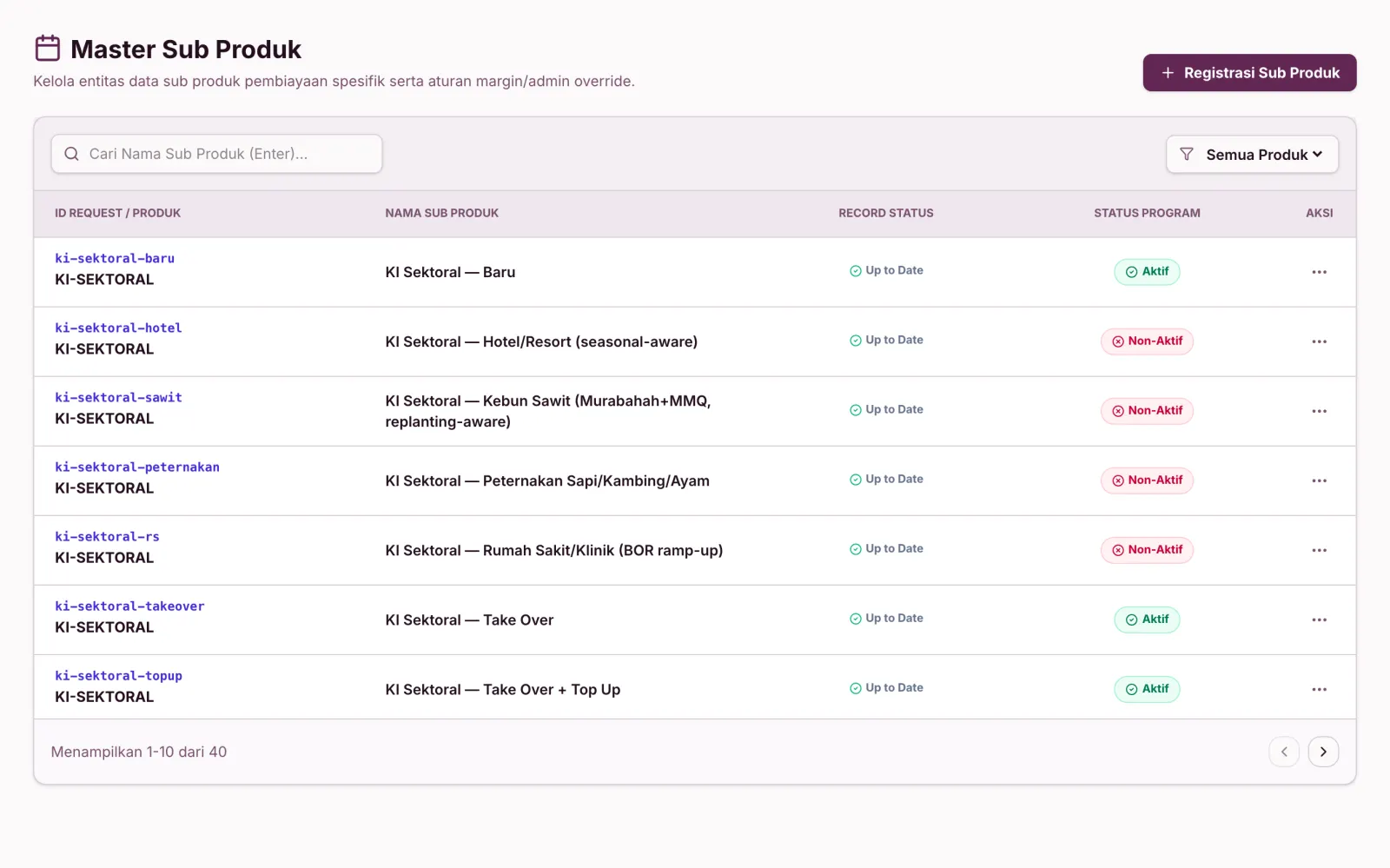This screenshot has height=868, width=1390.
Task: Open the ki-sektoral-topup ID link
Action: tap(118, 675)
